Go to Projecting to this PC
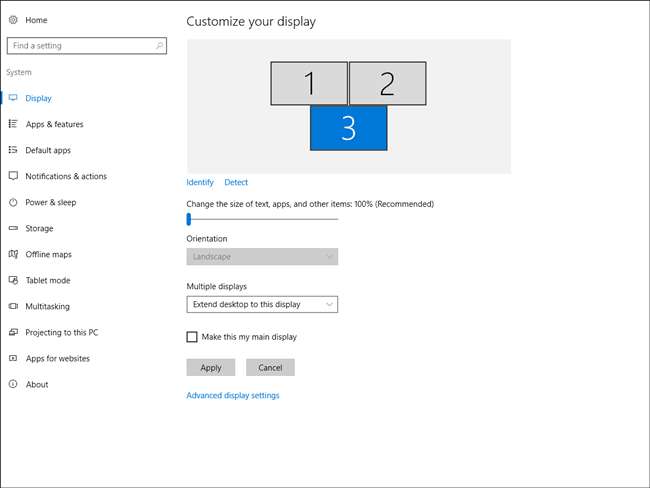The image size is (650, 488). pyautogui.click(x=61, y=332)
